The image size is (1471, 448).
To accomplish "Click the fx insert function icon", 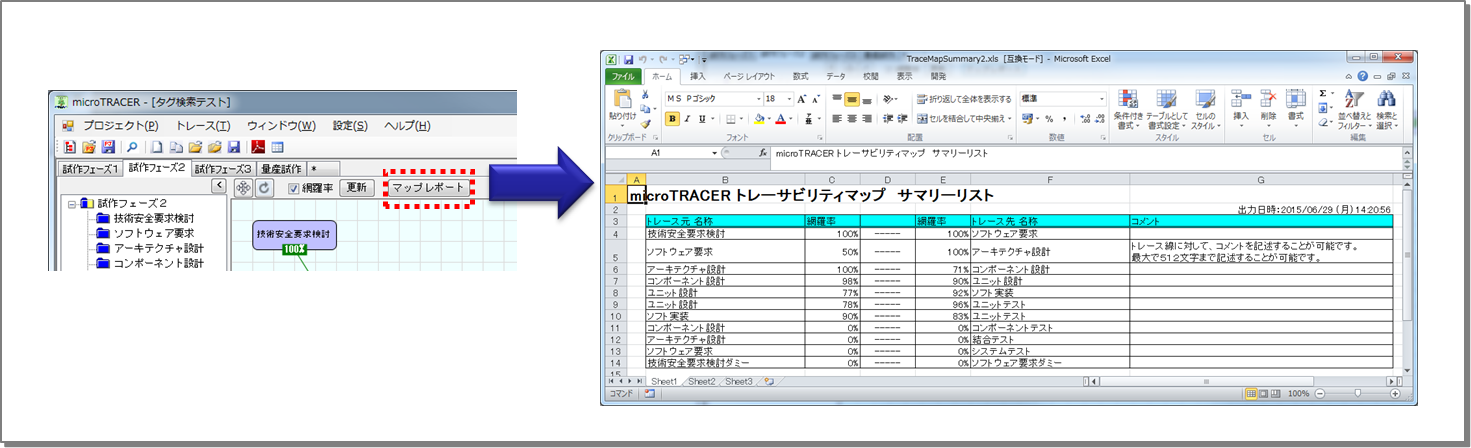I will [763, 153].
